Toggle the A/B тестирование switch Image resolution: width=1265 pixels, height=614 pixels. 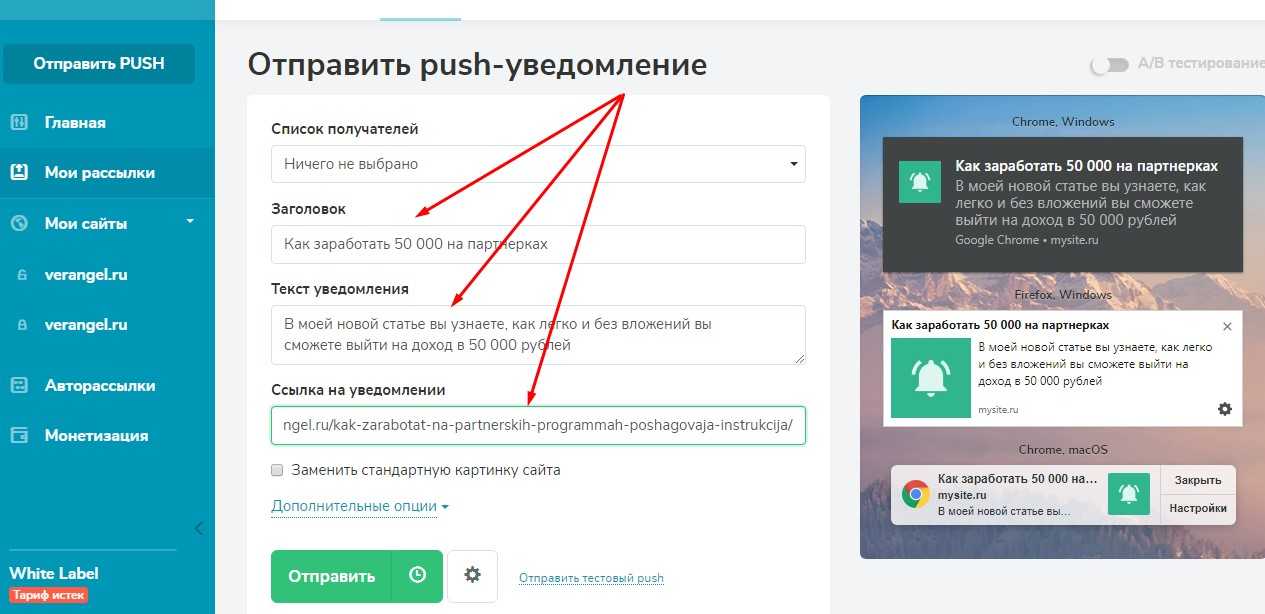[1109, 65]
